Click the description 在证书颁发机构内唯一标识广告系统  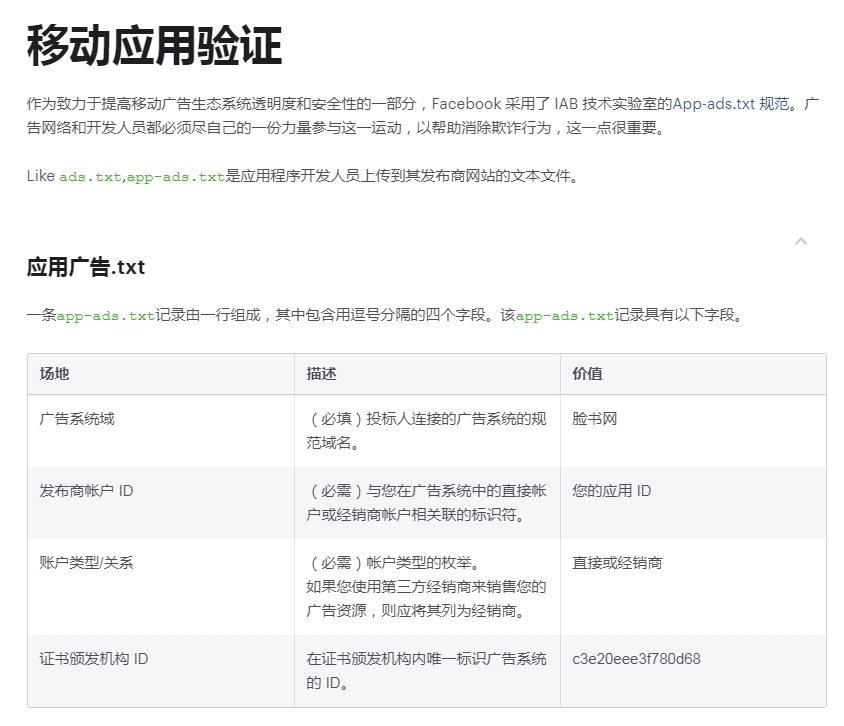[426, 671]
